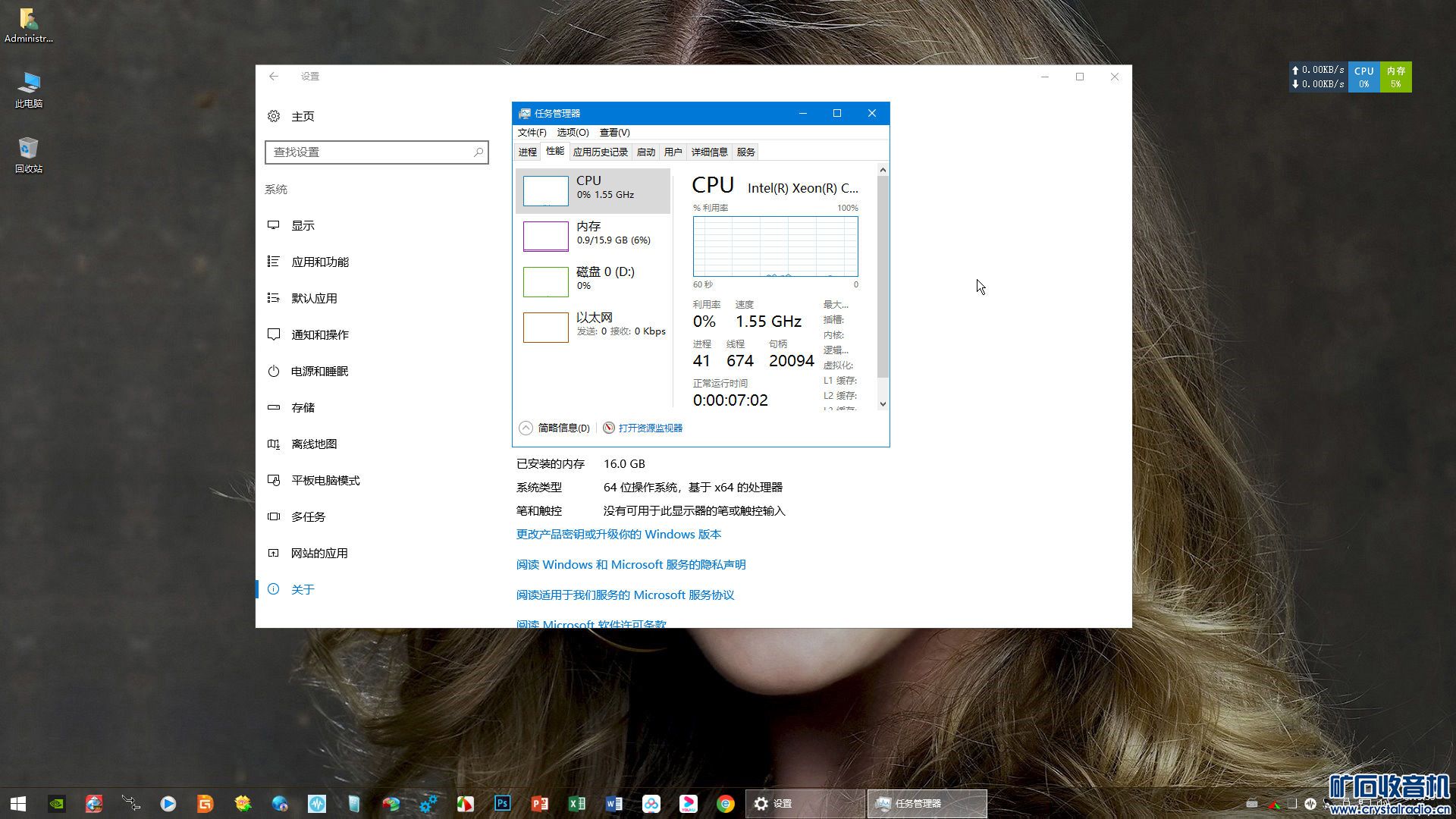Open the Recycle Bin desktop icon

point(28,154)
